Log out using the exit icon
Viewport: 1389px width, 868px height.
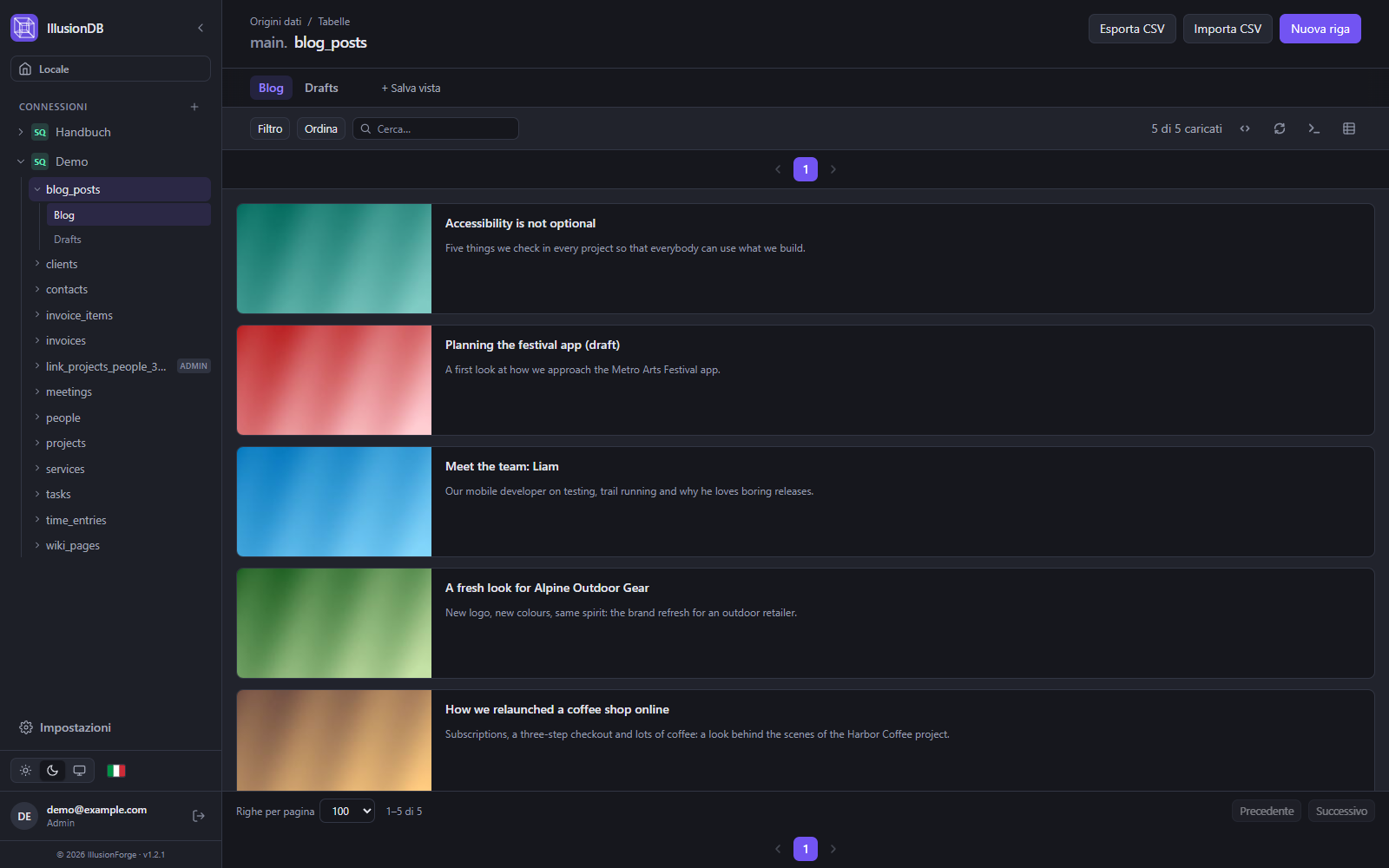[x=199, y=816]
